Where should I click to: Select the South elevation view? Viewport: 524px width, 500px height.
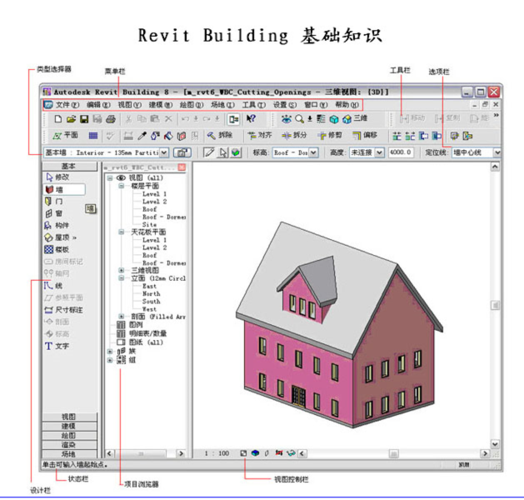[151, 301]
